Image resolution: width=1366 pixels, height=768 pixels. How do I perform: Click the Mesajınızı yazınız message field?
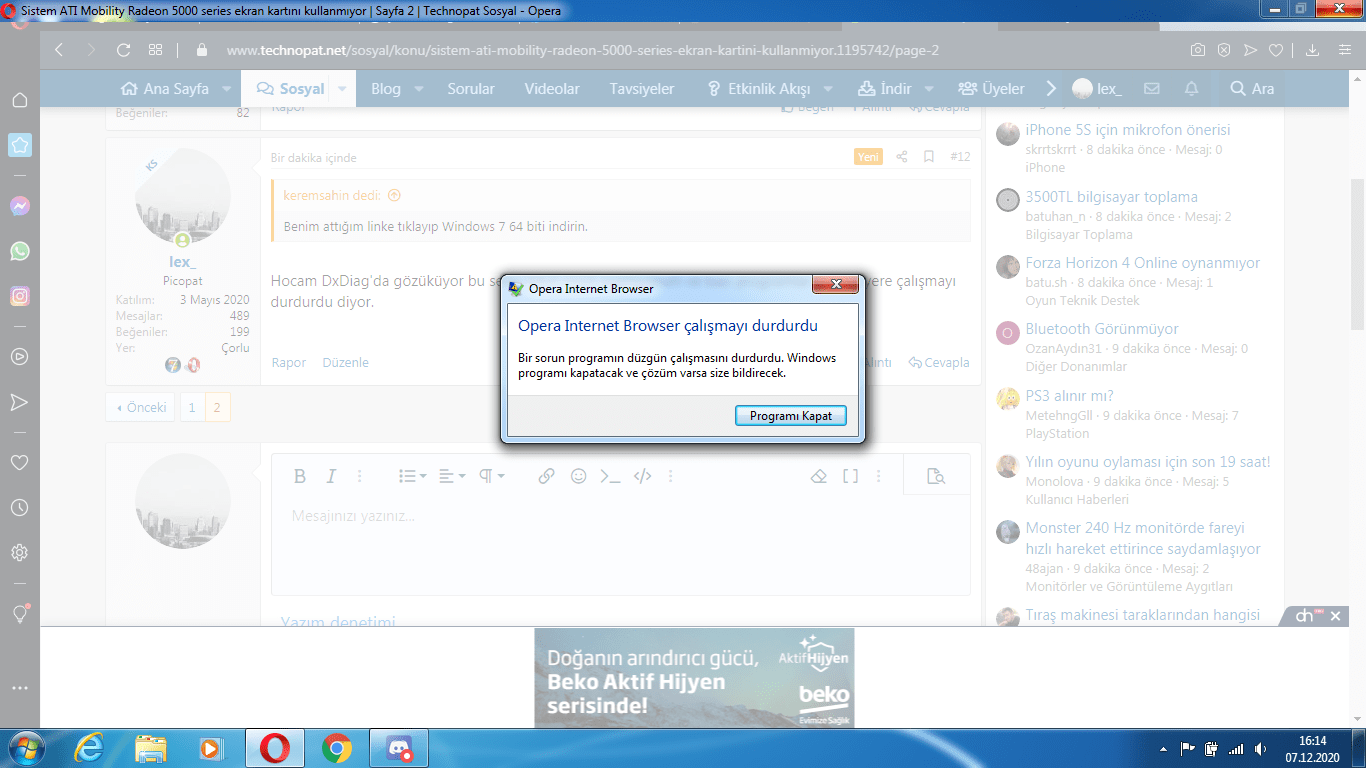tap(620, 545)
